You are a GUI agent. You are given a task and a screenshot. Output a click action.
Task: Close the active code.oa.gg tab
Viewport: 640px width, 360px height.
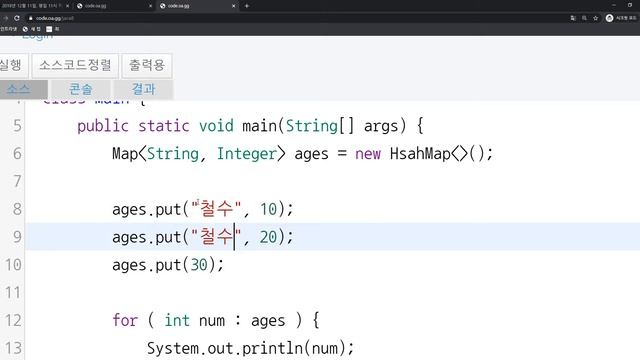click(x=233, y=6)
